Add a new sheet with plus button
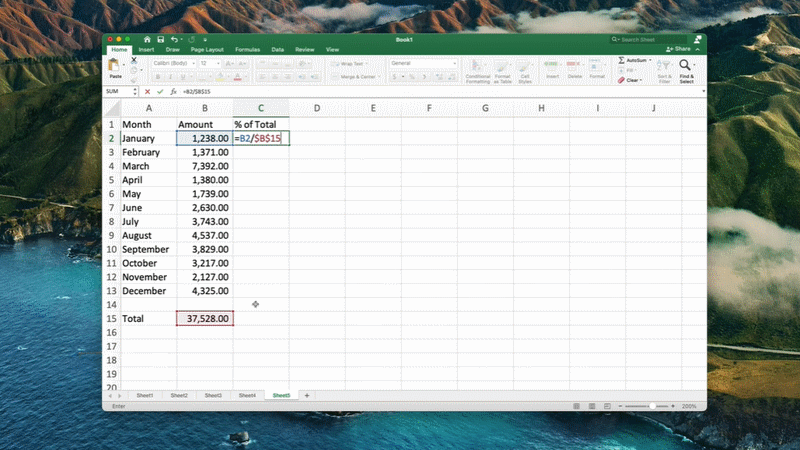 pos(307,395)
